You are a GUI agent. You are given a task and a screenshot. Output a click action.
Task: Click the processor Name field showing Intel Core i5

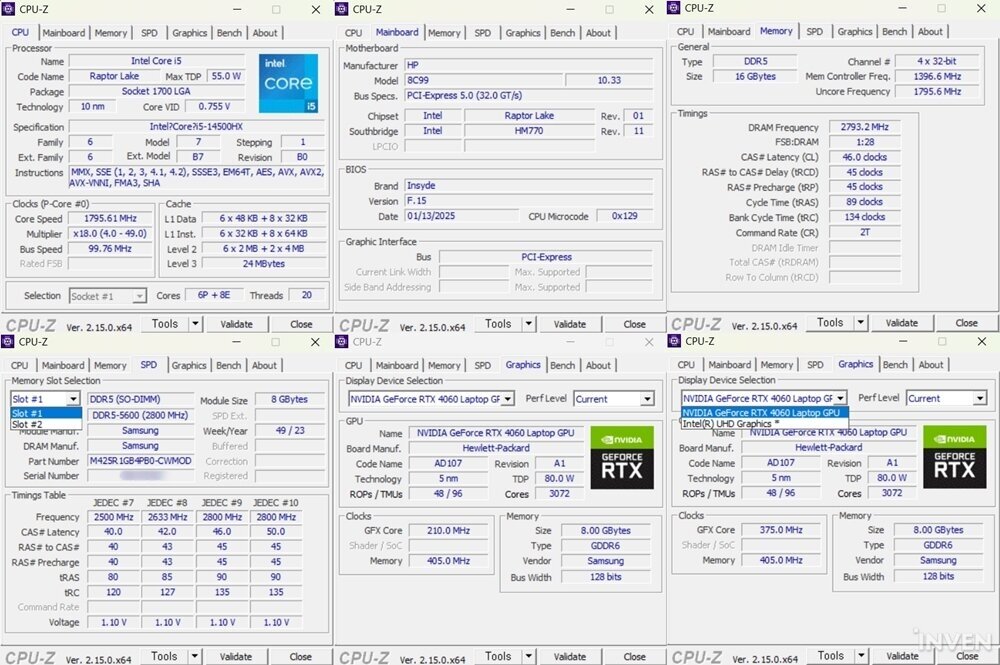coord(156,61)
